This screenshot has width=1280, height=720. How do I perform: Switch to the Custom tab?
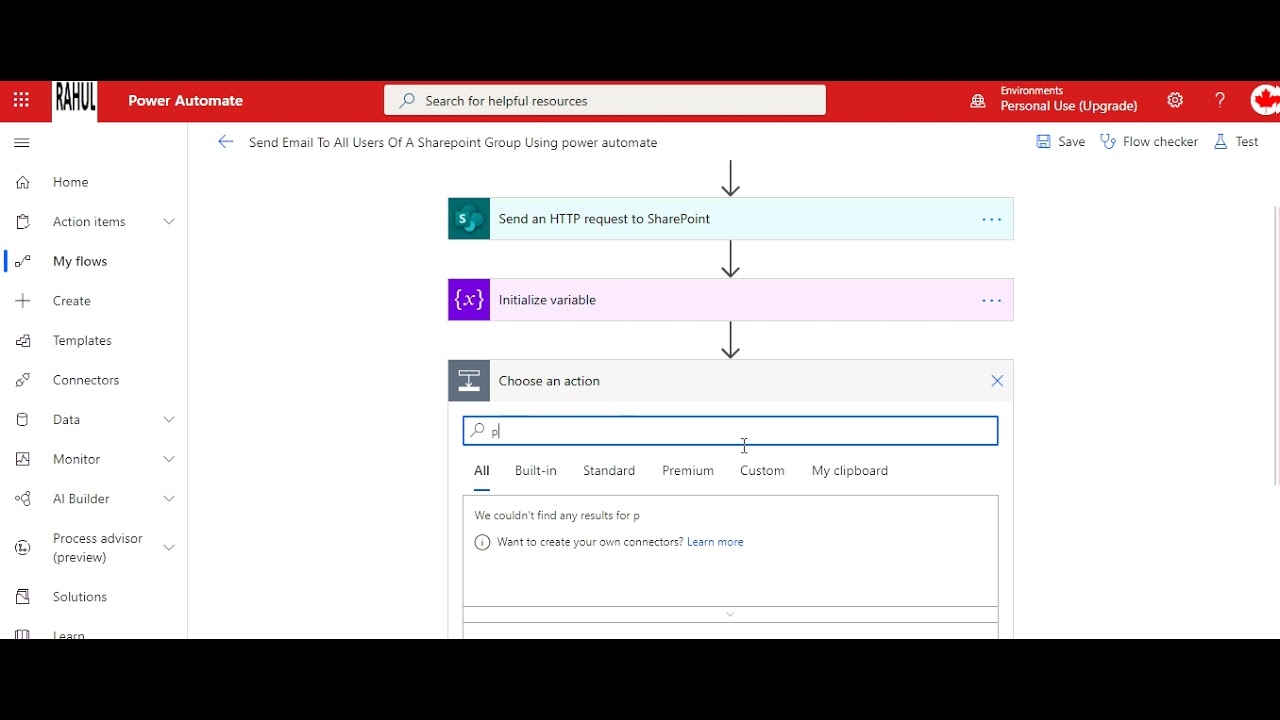(x=762, y=471)
